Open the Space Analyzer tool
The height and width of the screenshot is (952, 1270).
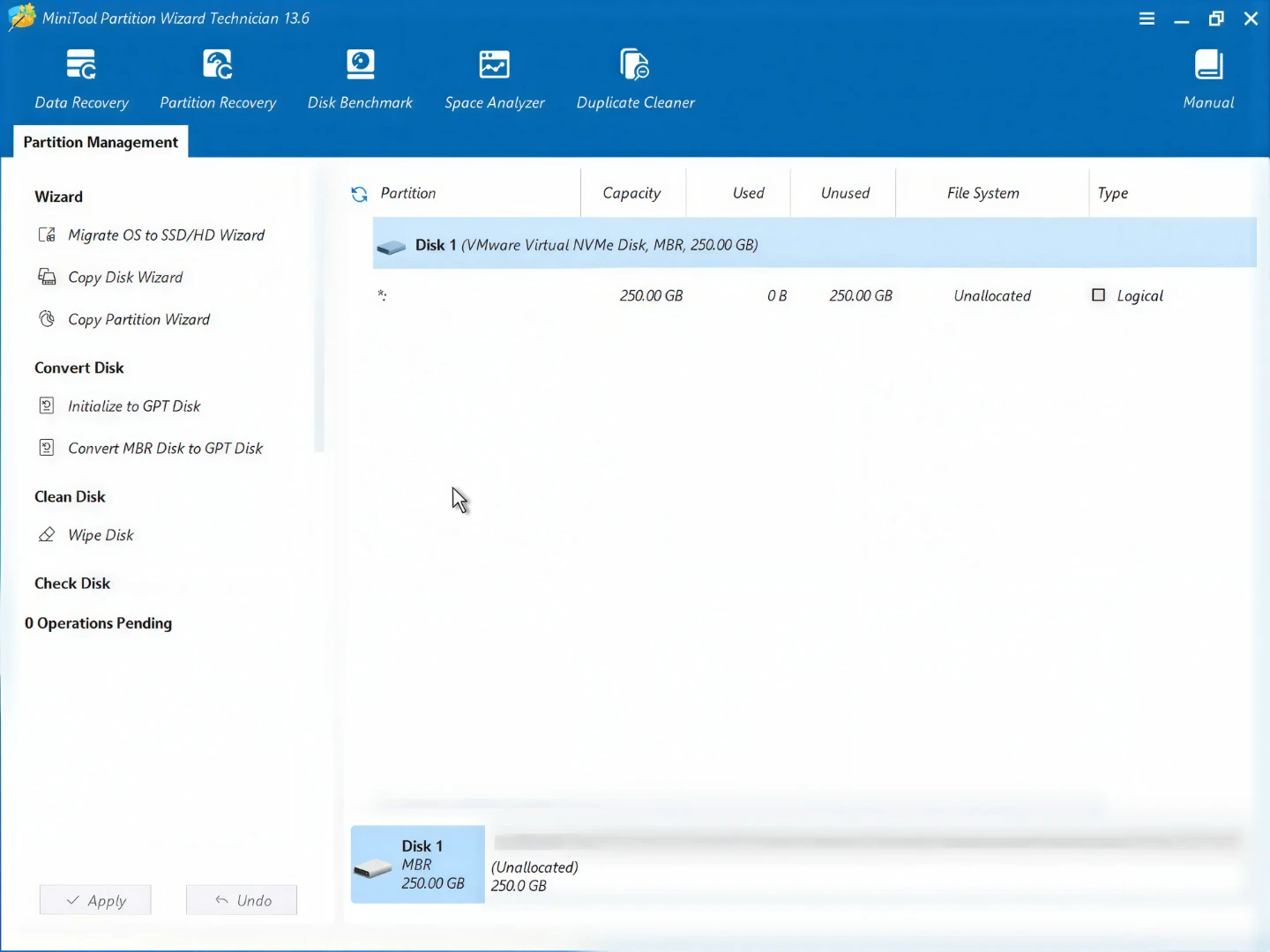pyautogui.click(x=494, y=79)
